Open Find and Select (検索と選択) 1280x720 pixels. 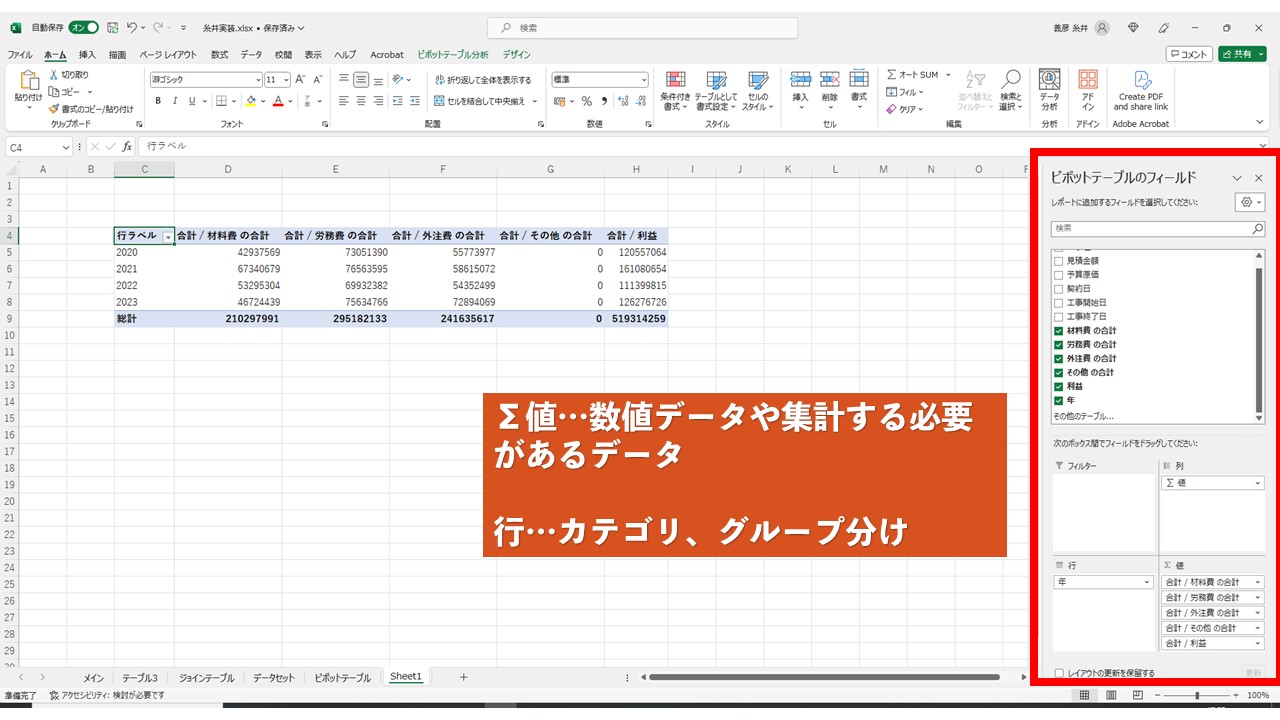[1011, 90]
